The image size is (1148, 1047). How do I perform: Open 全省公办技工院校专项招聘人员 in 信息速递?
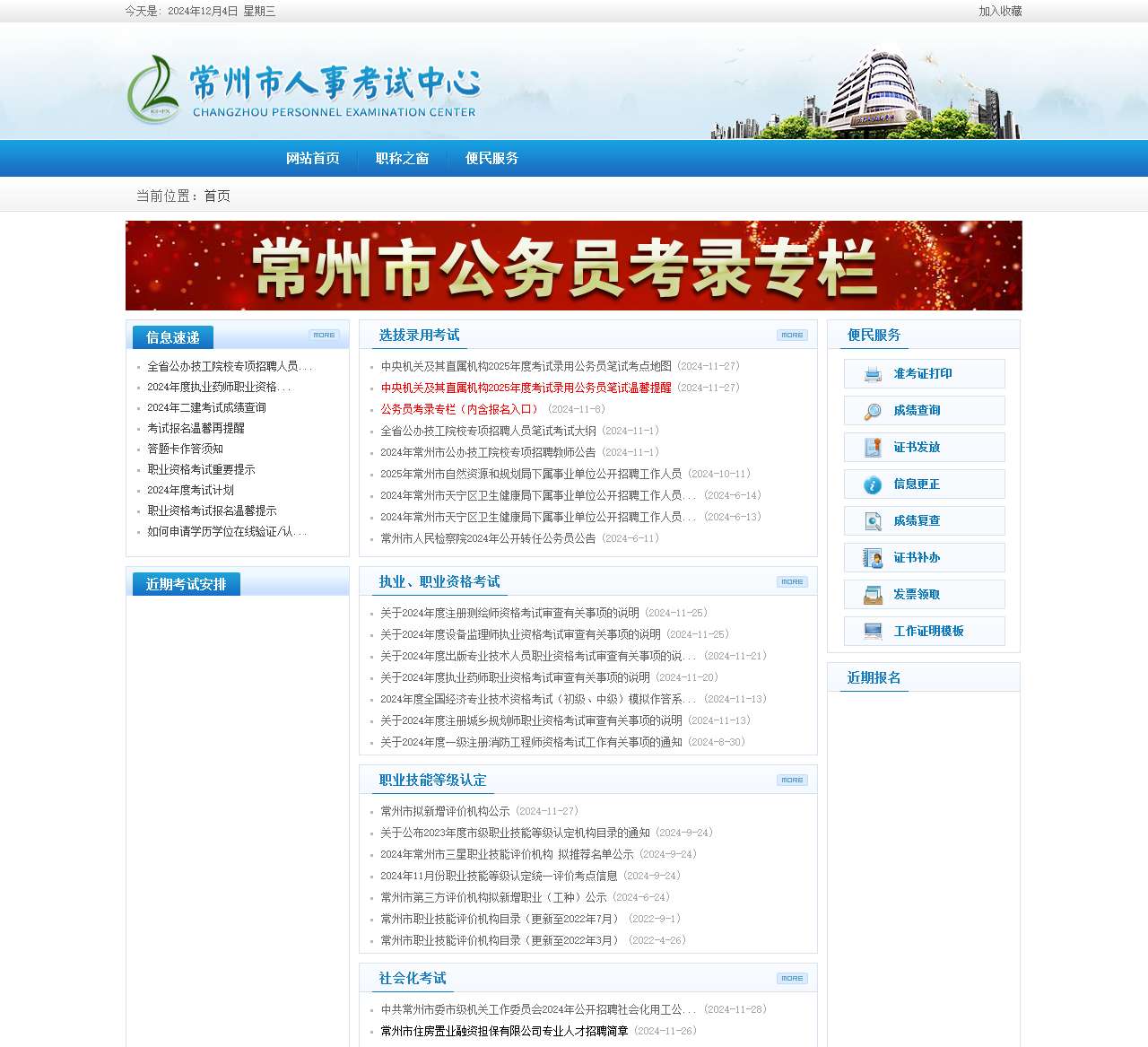[230, 366]
